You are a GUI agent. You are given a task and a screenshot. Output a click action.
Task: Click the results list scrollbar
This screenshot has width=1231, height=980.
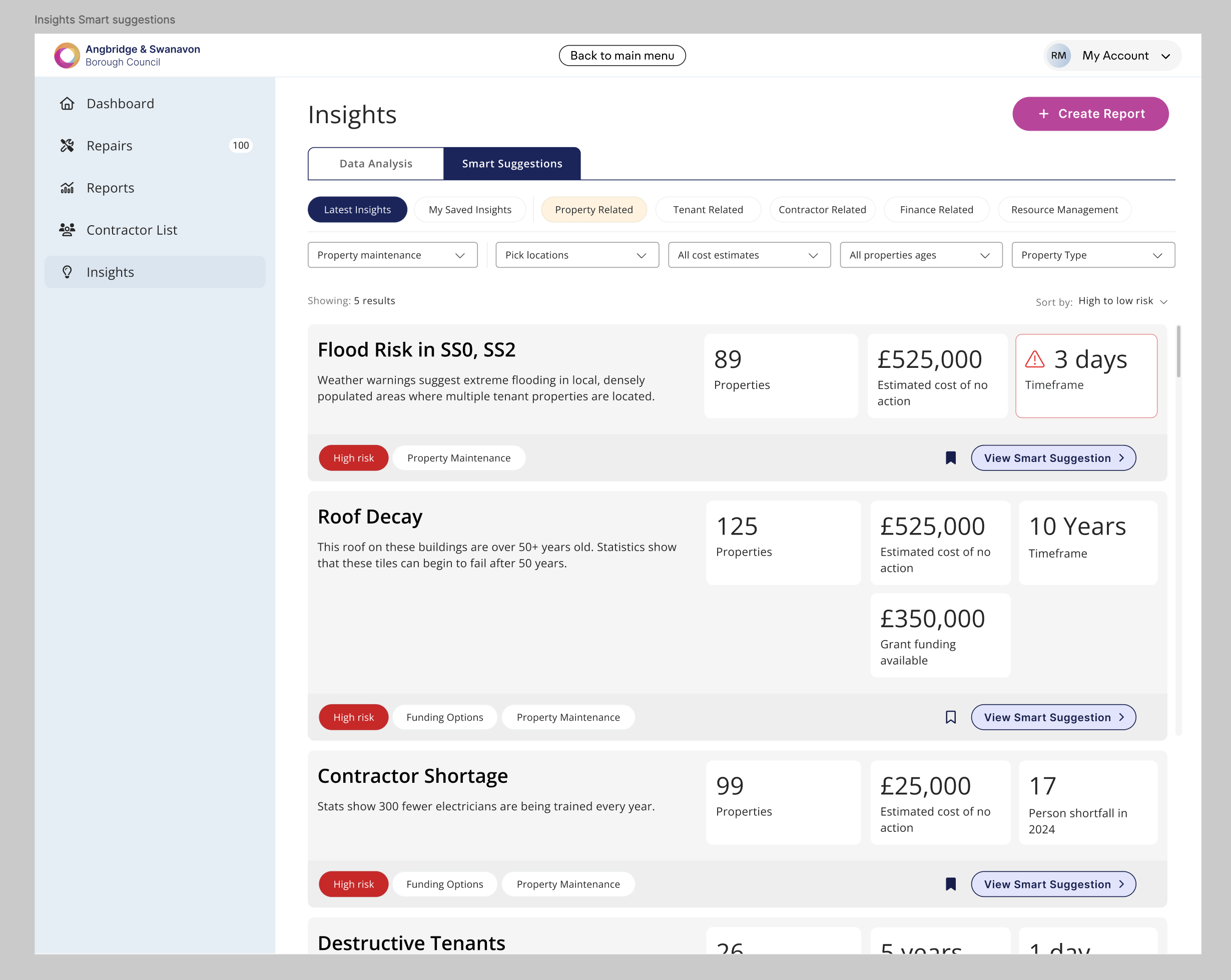tap(1178, 352)
